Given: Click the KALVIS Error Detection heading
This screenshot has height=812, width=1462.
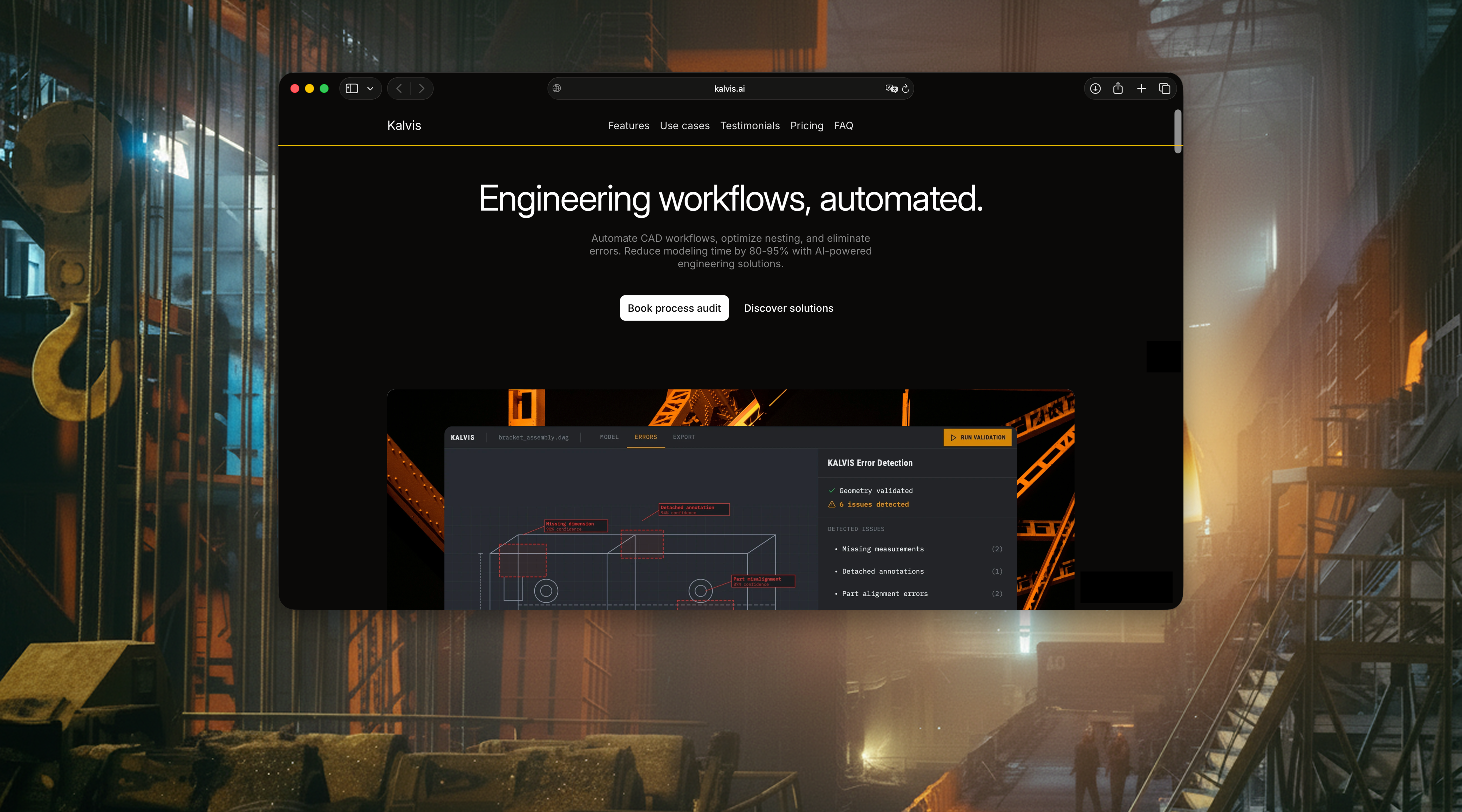Looking at the screenshot, I should [870, 463].
